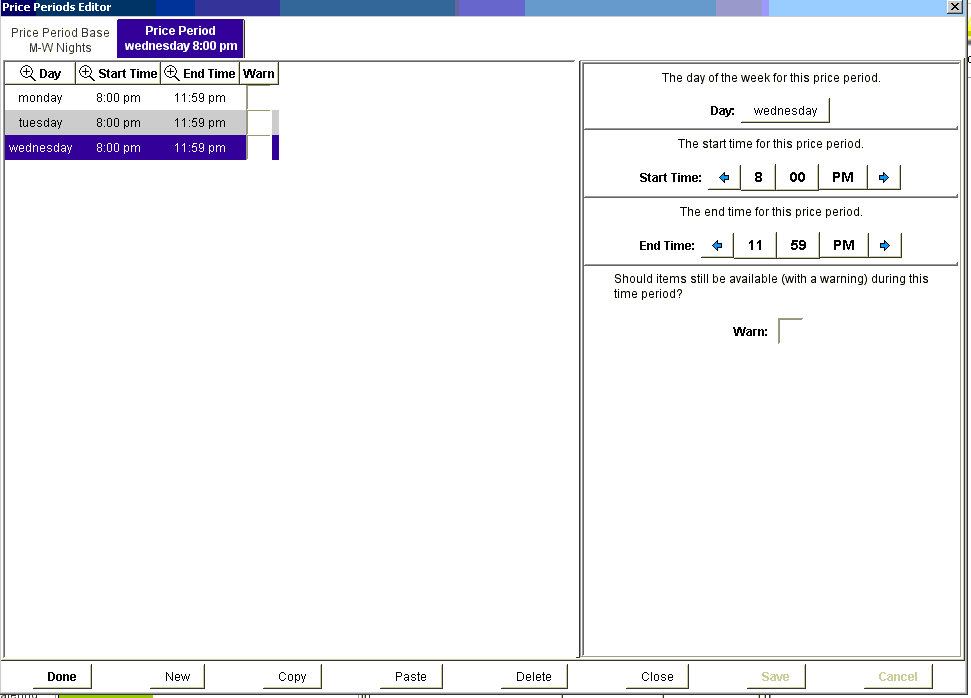Select the Price Period wednesday 8:00 pm tab
The image size is (971, 698).
tap(181, 39)
